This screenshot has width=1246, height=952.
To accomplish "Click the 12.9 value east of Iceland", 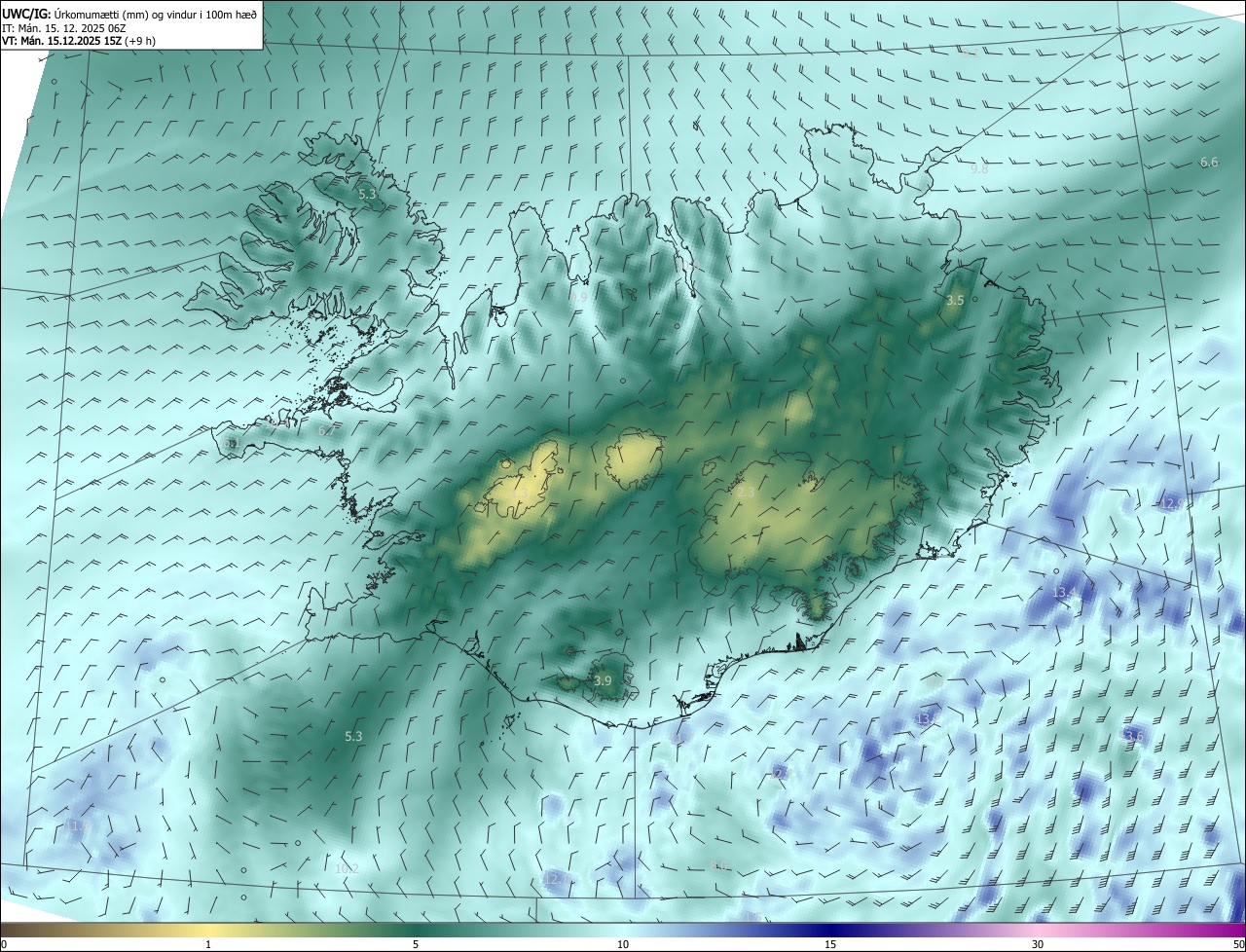I will click(1174, 503).
